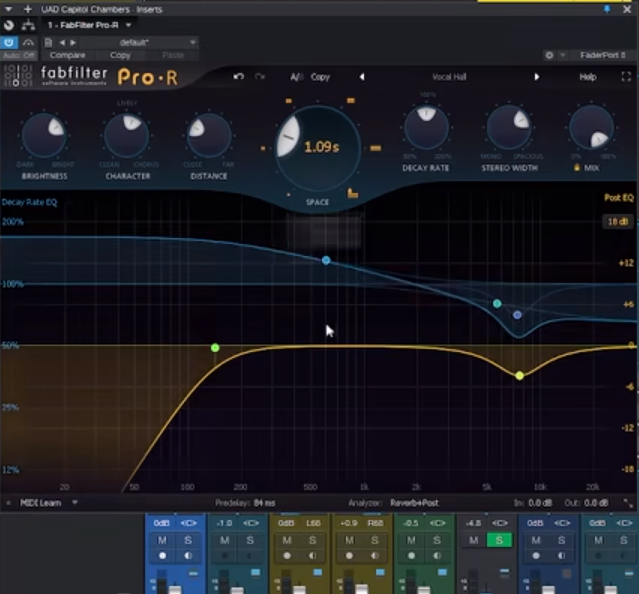Go to next host preset arrow
The height and width of the screenshot is (594, 639).
click(x=73, y=42)
